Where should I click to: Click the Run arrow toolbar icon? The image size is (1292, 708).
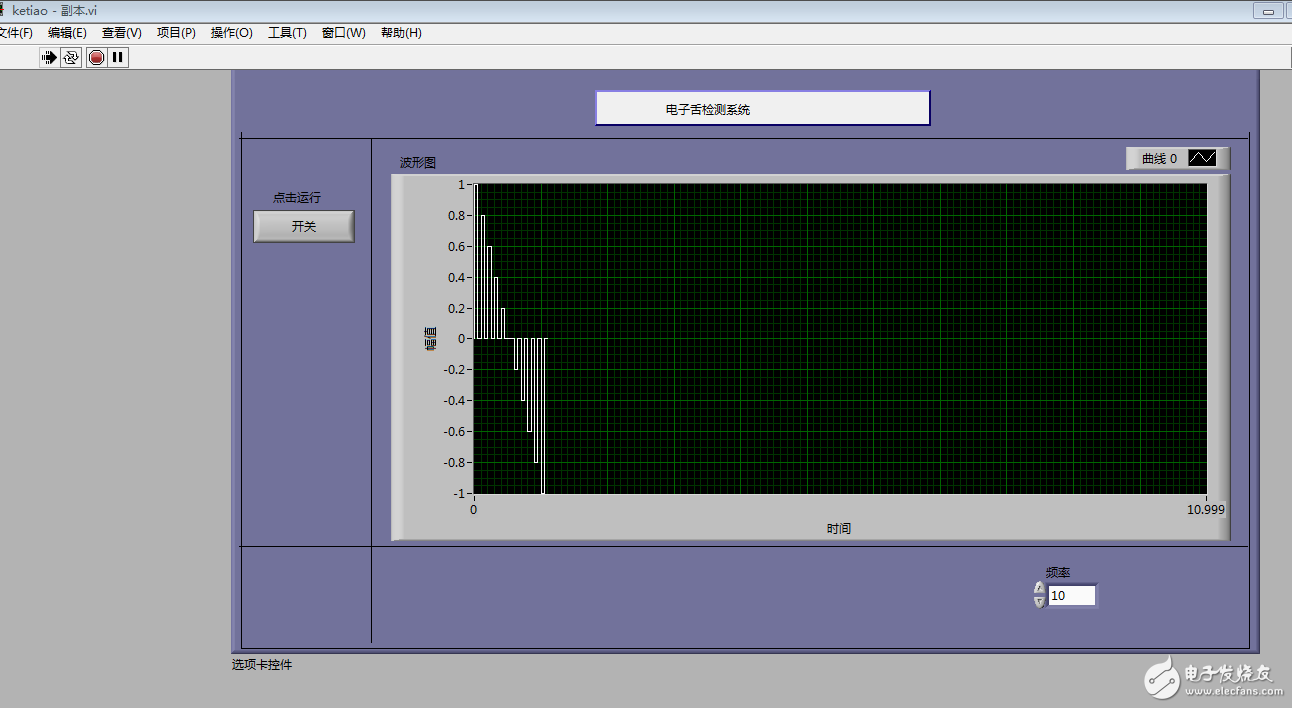49,58
